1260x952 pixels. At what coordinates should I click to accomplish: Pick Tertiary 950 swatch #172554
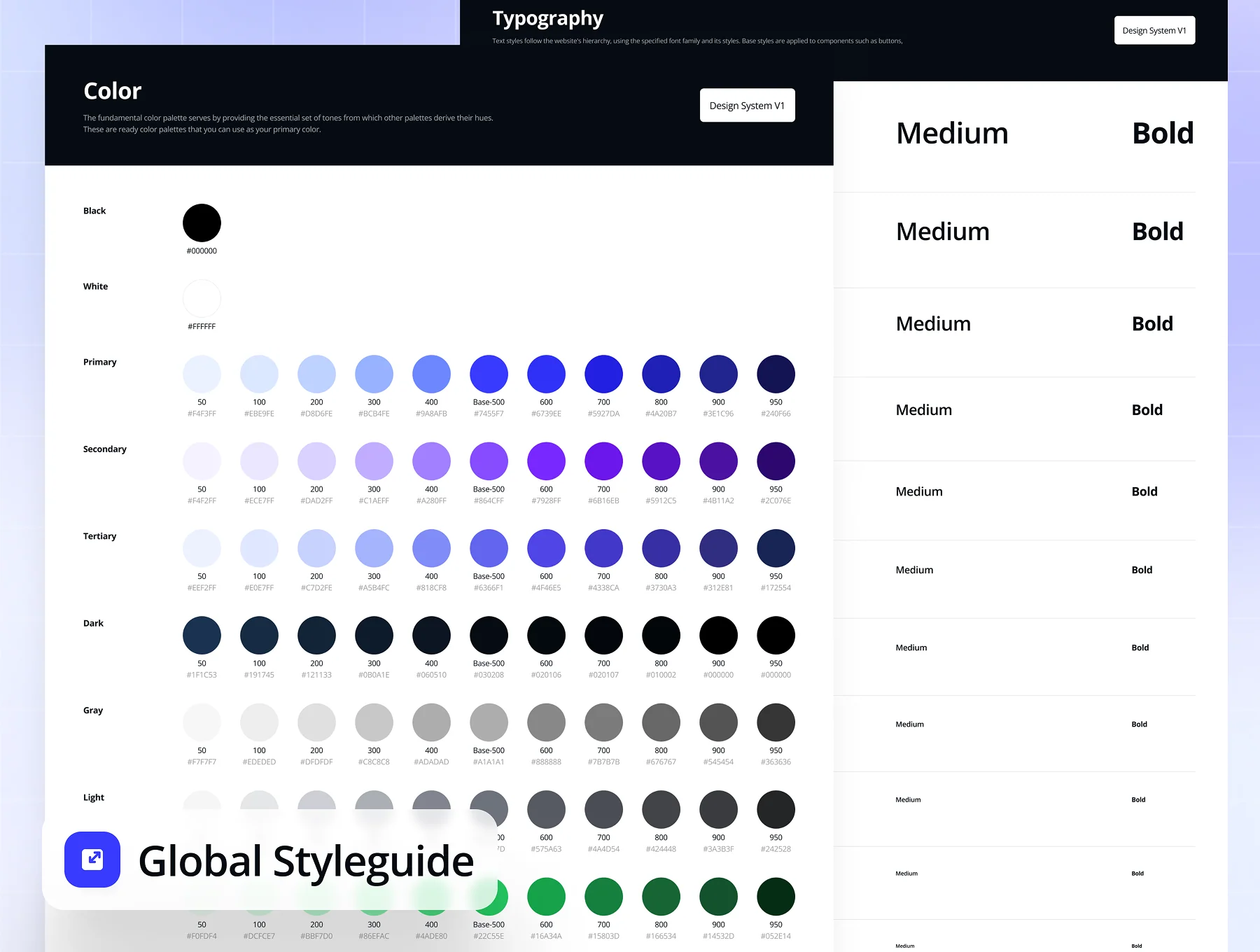[776, 548]
